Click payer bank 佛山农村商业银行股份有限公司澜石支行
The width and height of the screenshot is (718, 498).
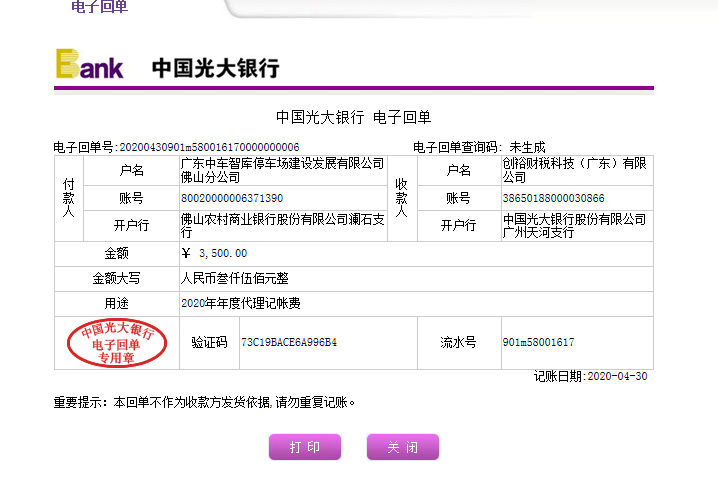283,226
